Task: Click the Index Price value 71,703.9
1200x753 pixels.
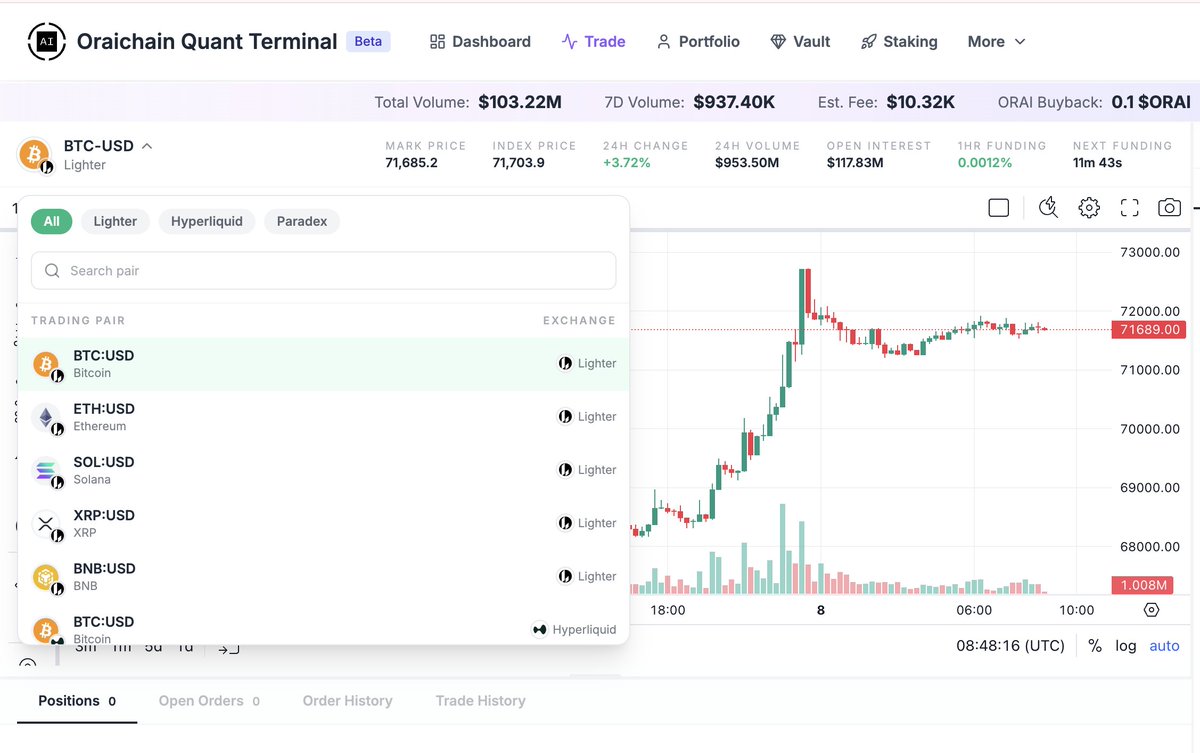Action: click(x=518, y=163)
